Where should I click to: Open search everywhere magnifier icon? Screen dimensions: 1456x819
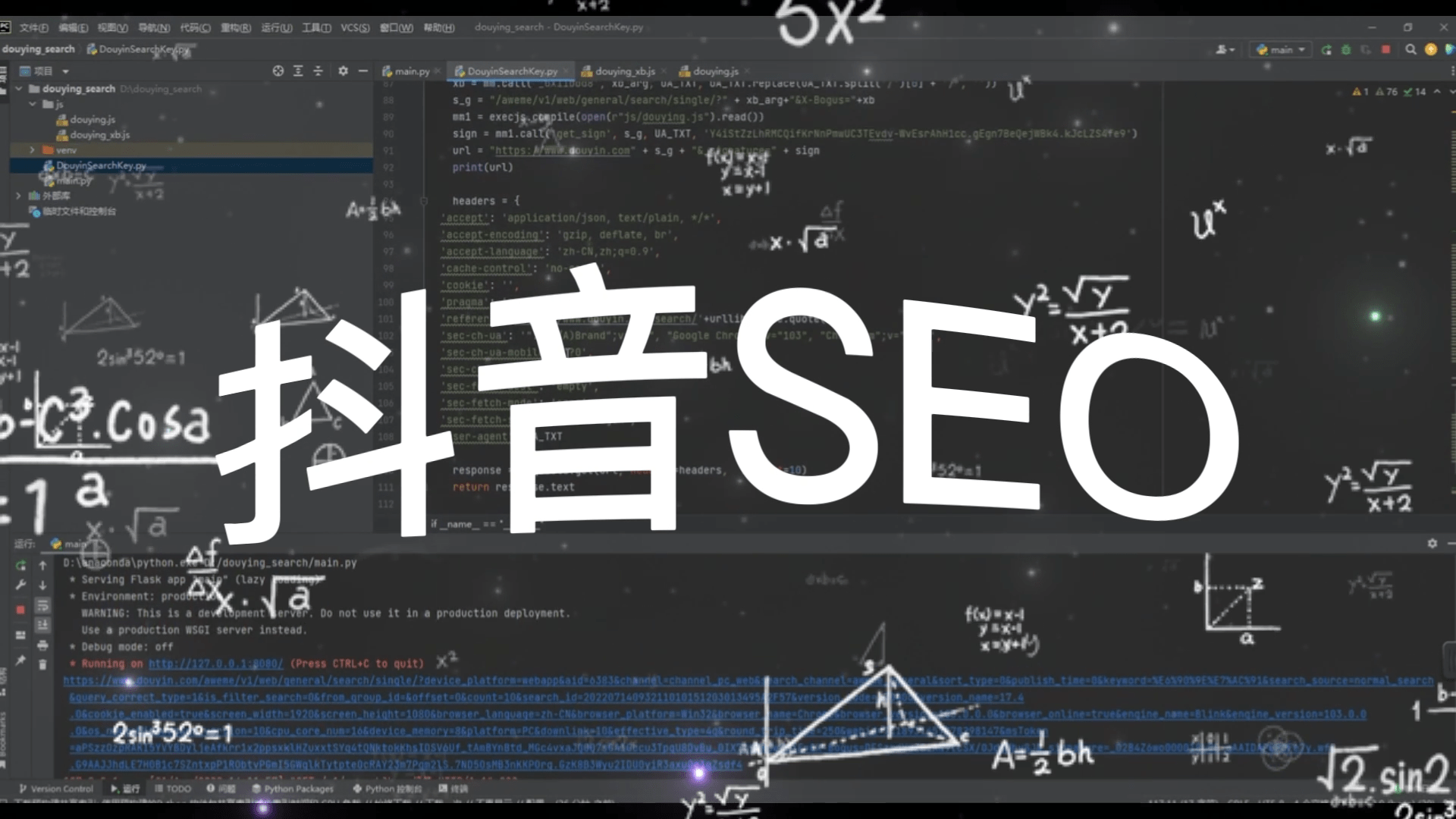tap(1410, 49)
